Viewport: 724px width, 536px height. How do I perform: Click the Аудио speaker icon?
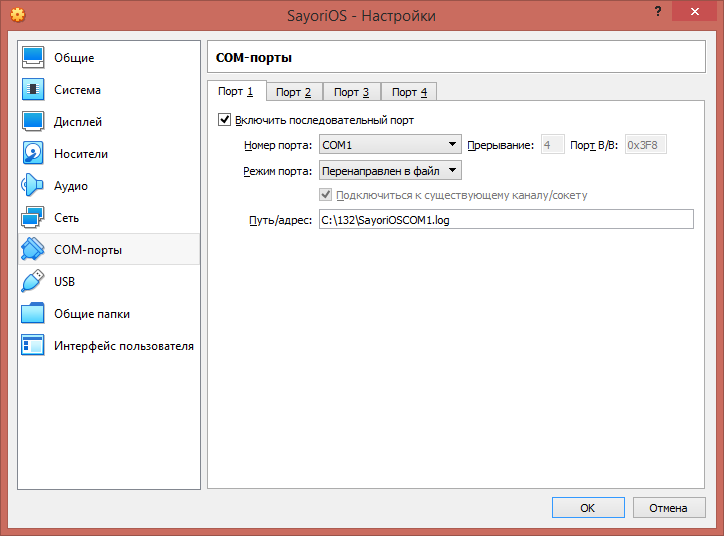coord(33,185)
